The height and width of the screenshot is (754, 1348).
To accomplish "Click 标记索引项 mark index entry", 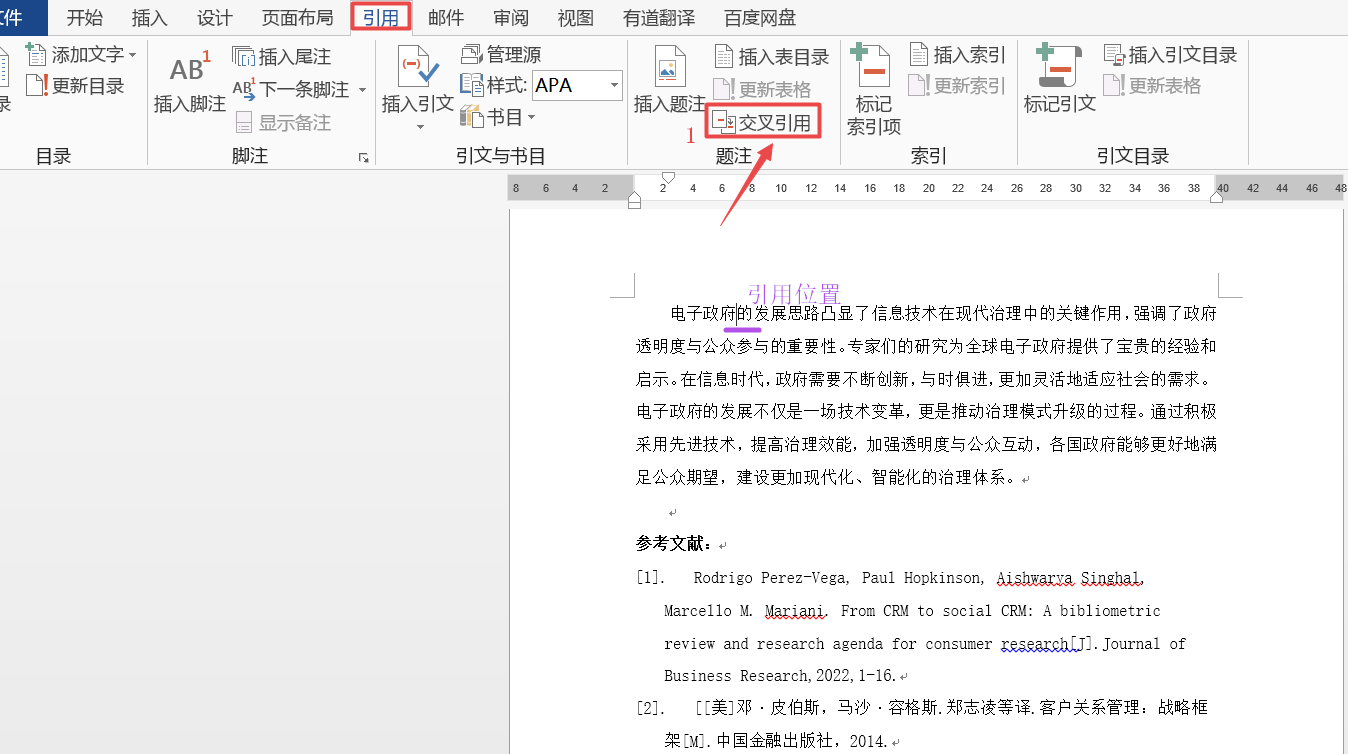I will coord(874,90).
